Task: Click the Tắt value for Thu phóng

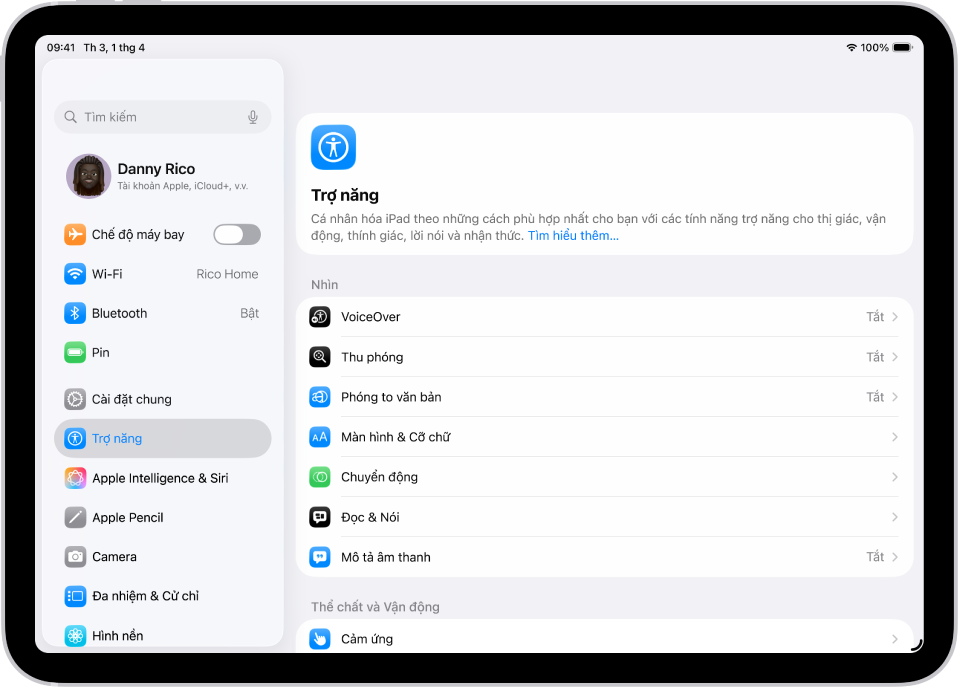Action: (x=875, y=357)
